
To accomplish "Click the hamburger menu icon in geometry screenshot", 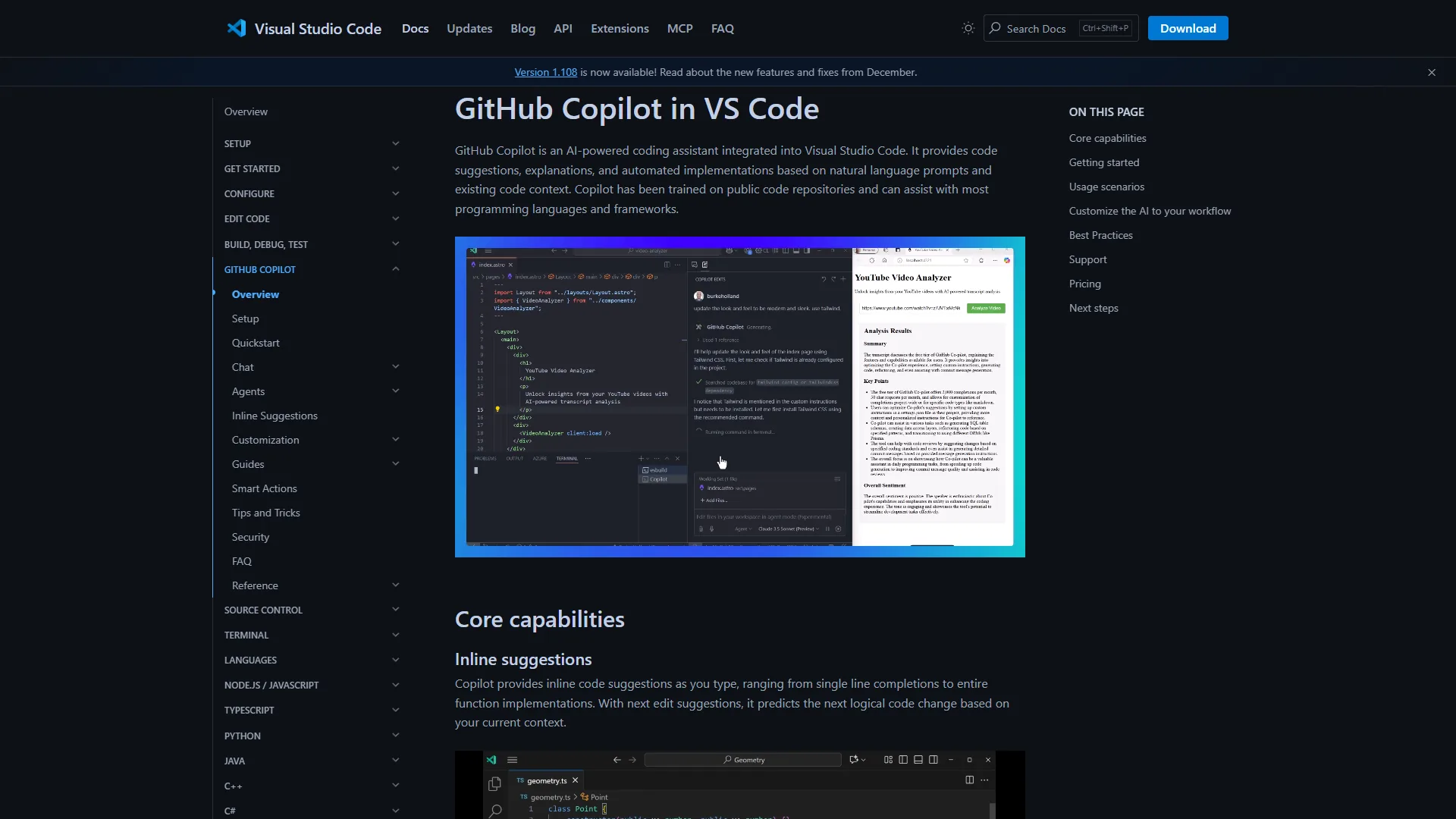I will pos(512,760).
